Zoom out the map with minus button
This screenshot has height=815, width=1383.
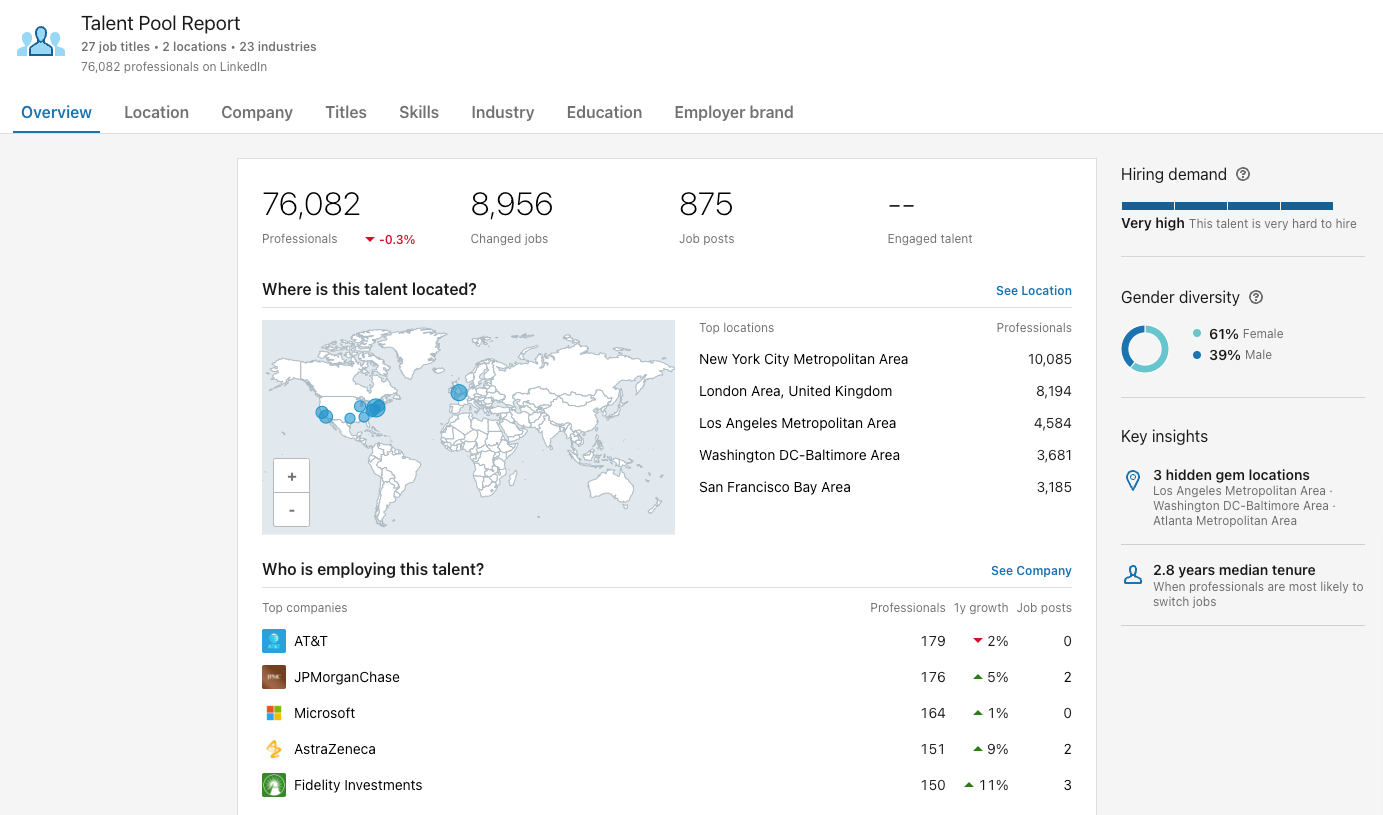click(291, 510)
